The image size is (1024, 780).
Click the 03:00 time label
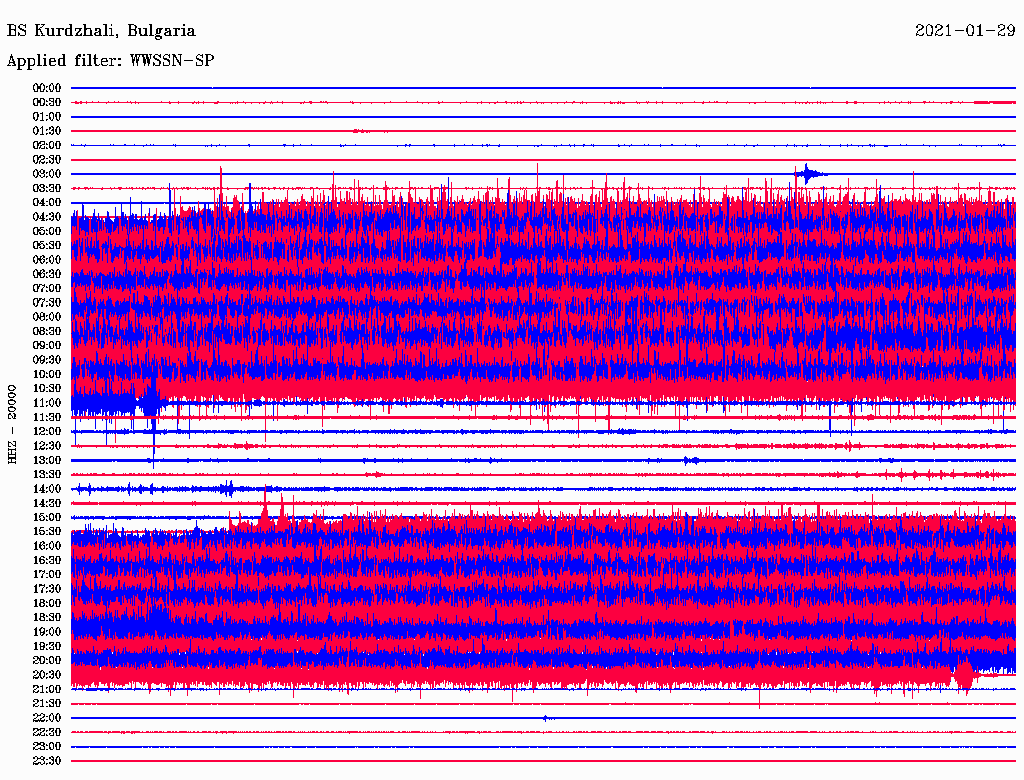[x=47, y=174]
